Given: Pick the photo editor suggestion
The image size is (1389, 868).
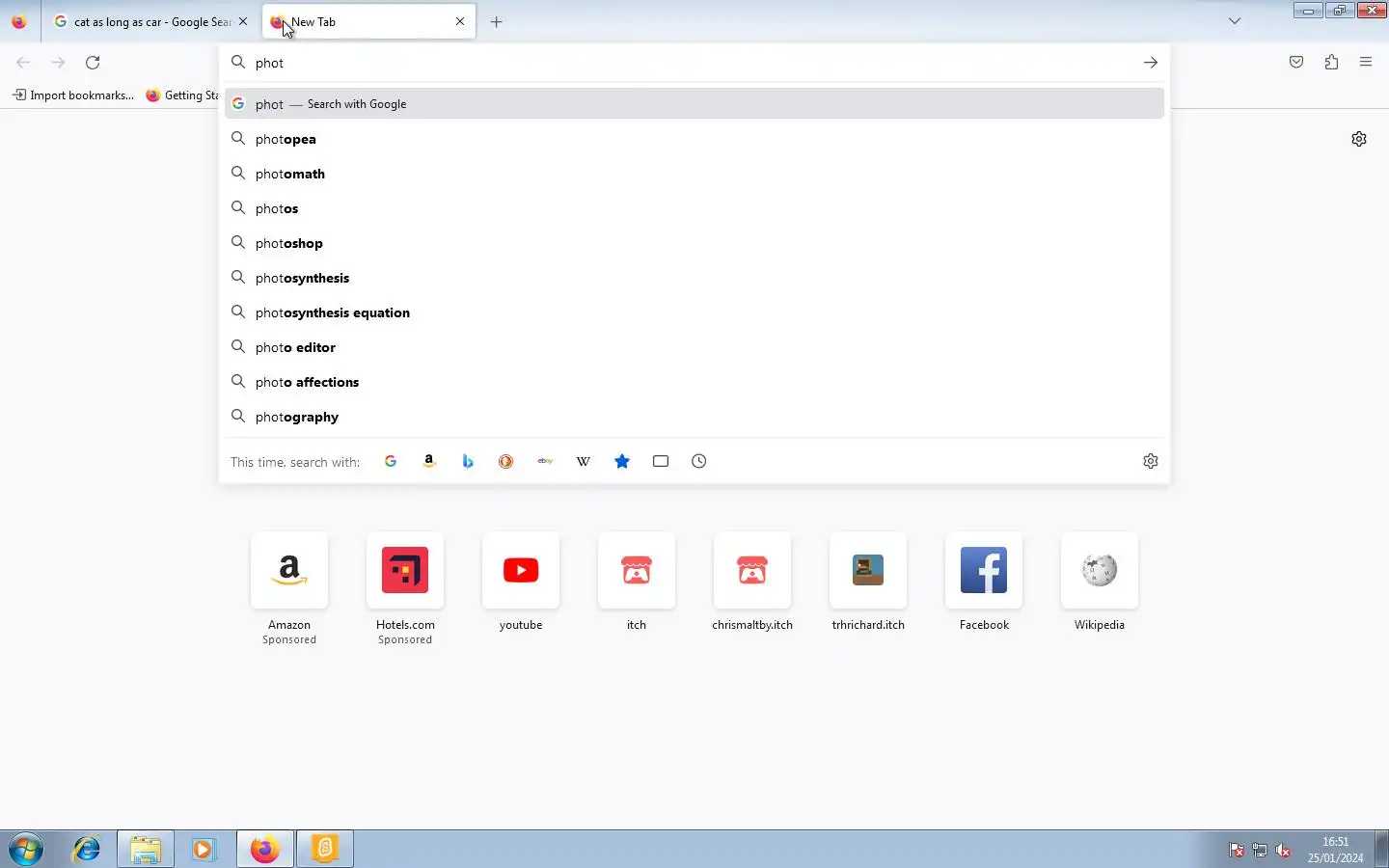Looking at the screenshot, I should pyautogui.click(x=694, y=347).
